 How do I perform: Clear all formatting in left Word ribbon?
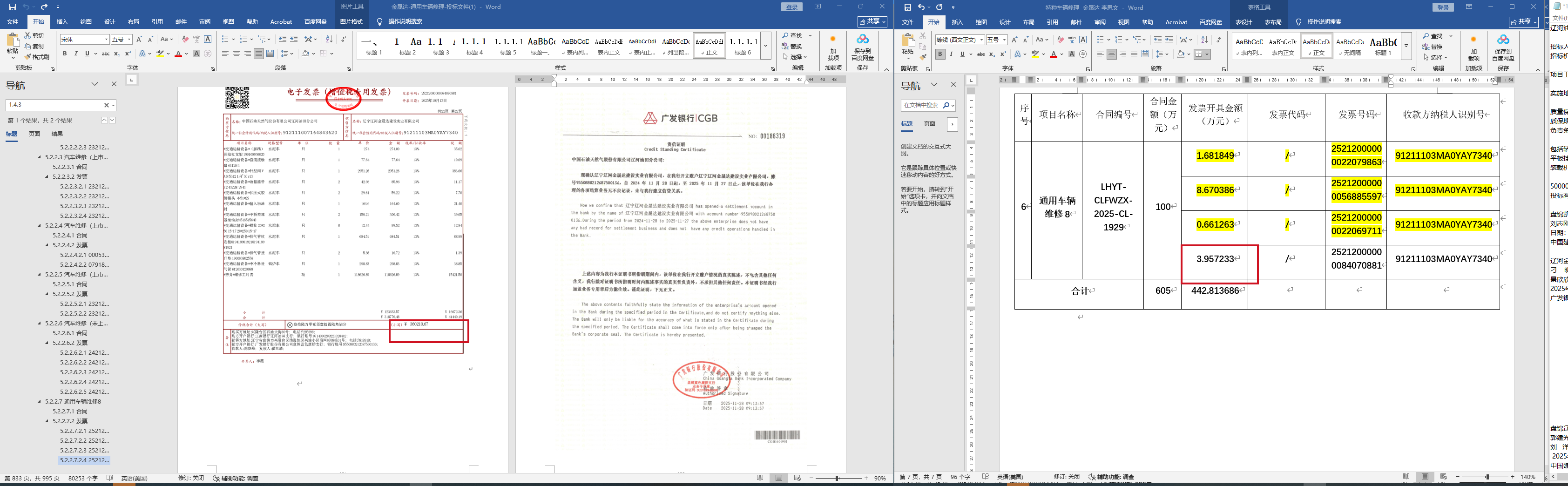tap(185, 39)
